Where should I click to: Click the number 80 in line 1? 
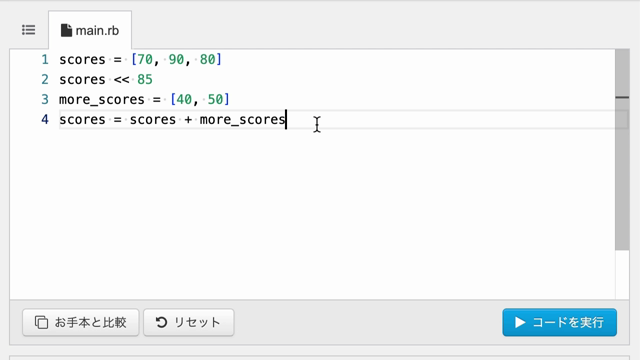coord(207,60)
